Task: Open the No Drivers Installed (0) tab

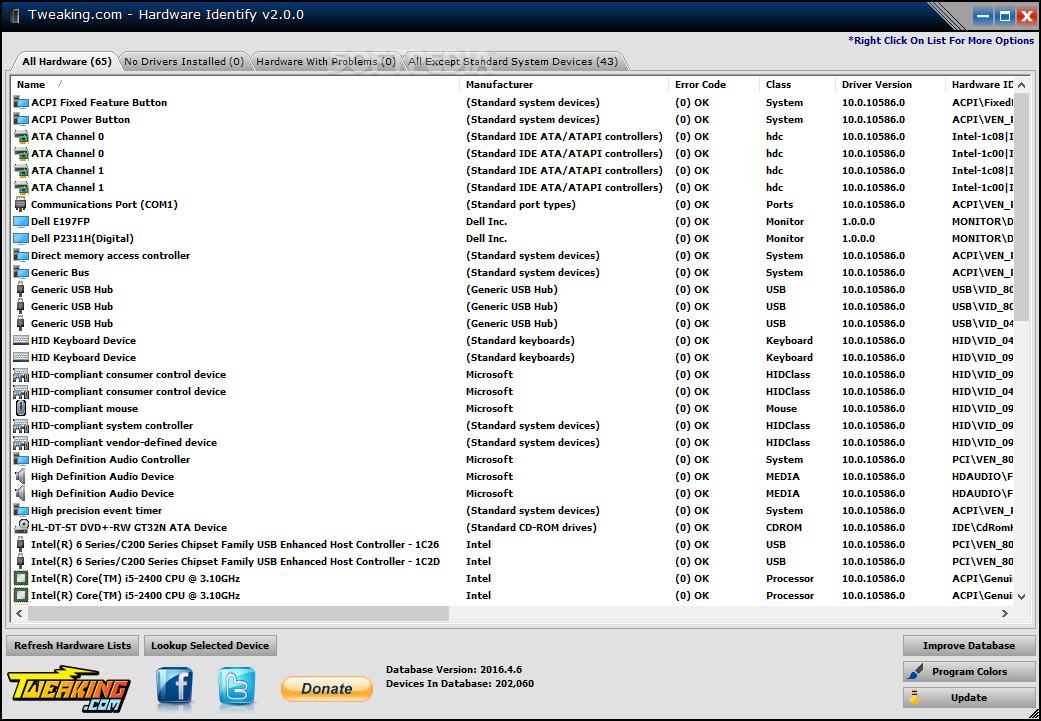Action: [x=184, y=61]
